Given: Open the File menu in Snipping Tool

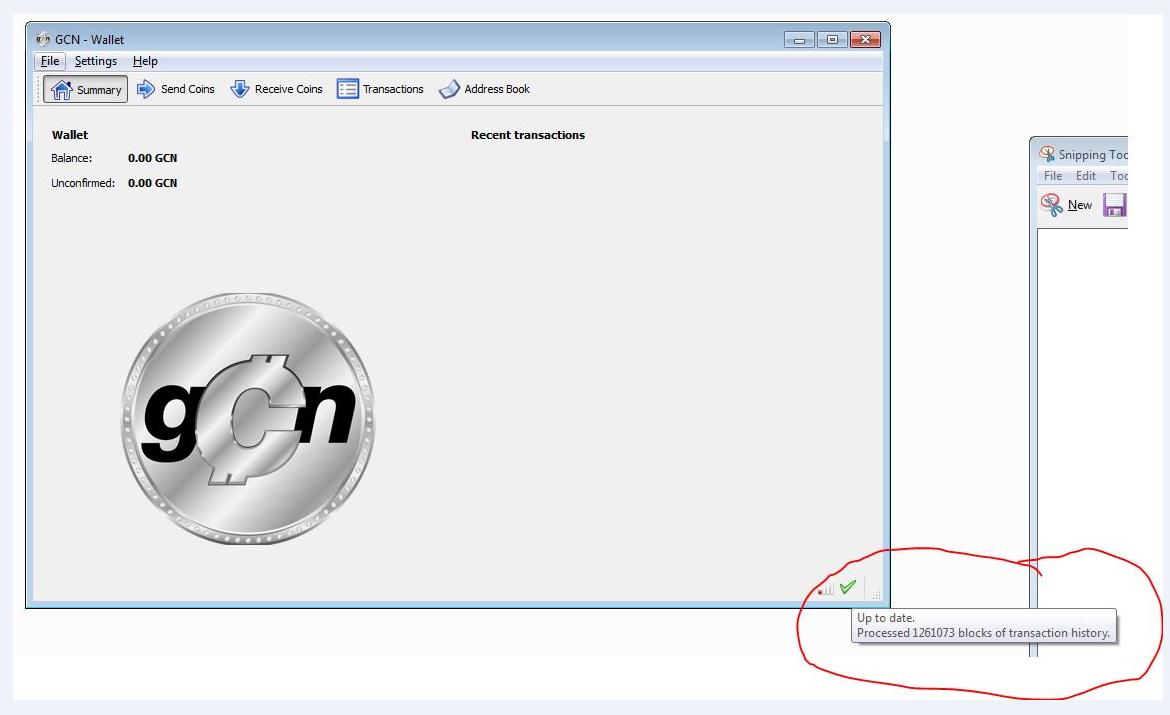Looking at the screenshot, I should pos(1053,175).
